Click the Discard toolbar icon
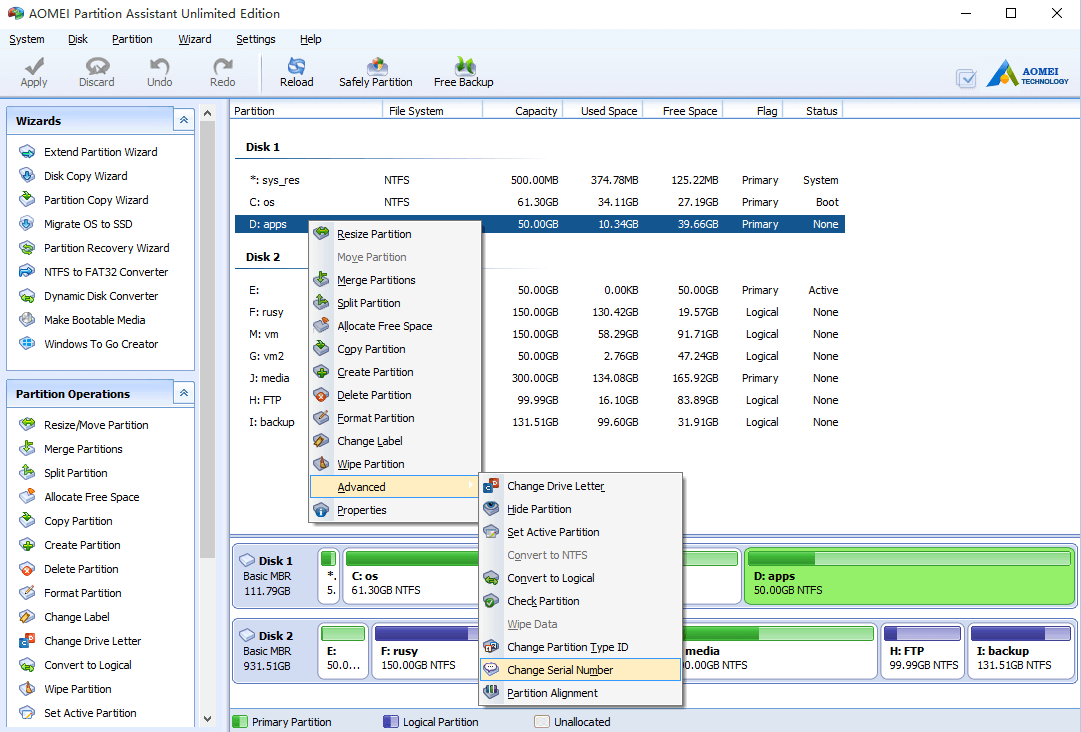1081x732 pixels. pyautogui.click(x=97, y=66)
